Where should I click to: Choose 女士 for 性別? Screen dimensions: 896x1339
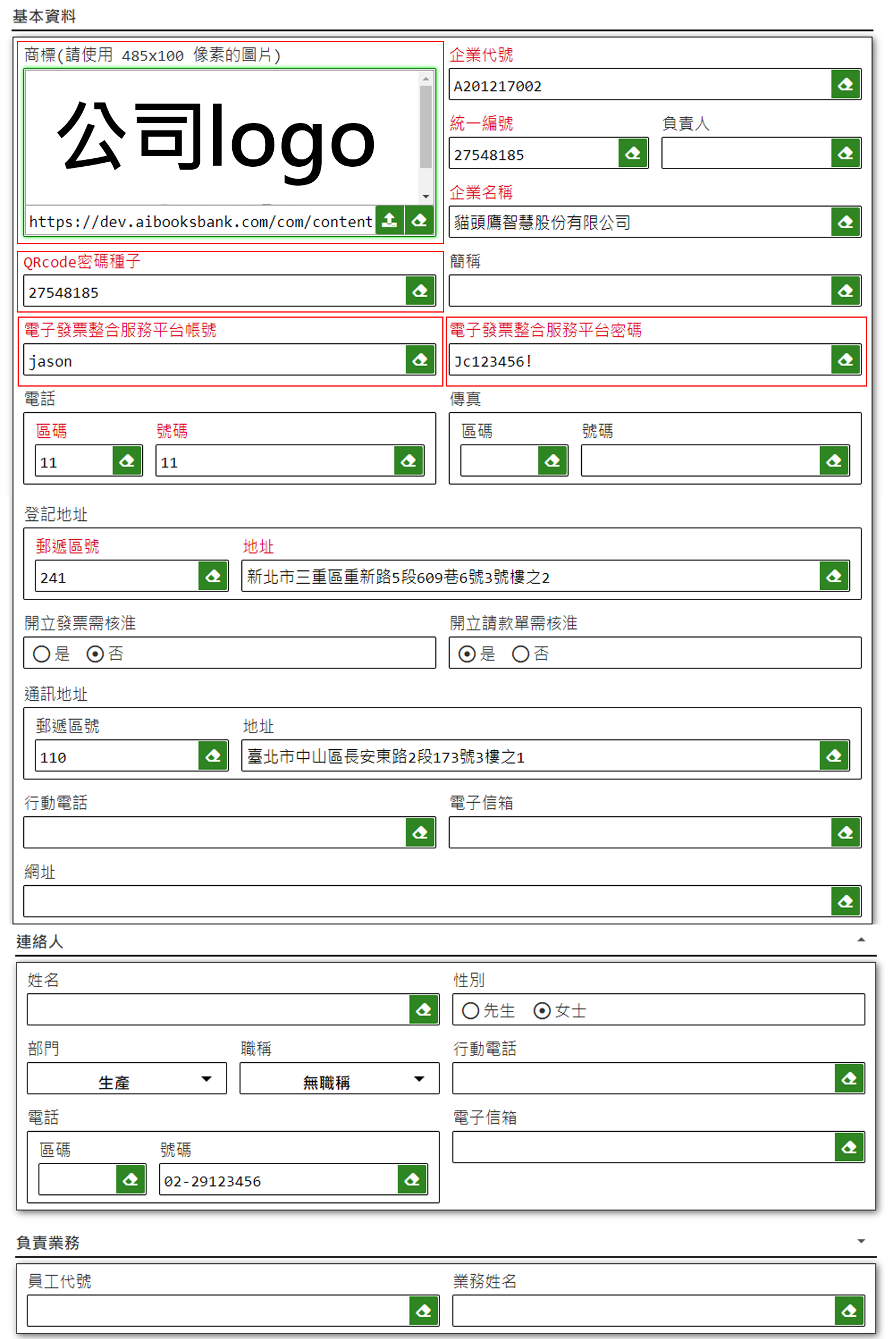pos(542,1011)
